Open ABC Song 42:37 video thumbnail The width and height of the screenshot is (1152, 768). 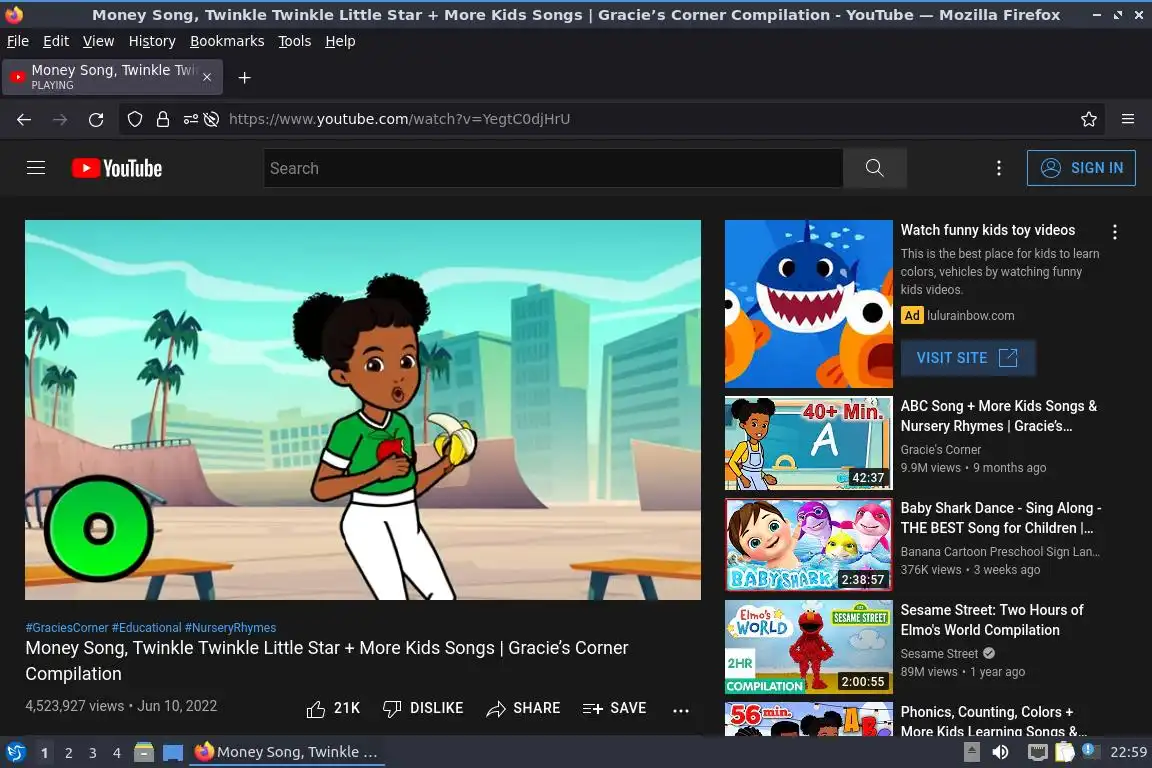[808, 443]
